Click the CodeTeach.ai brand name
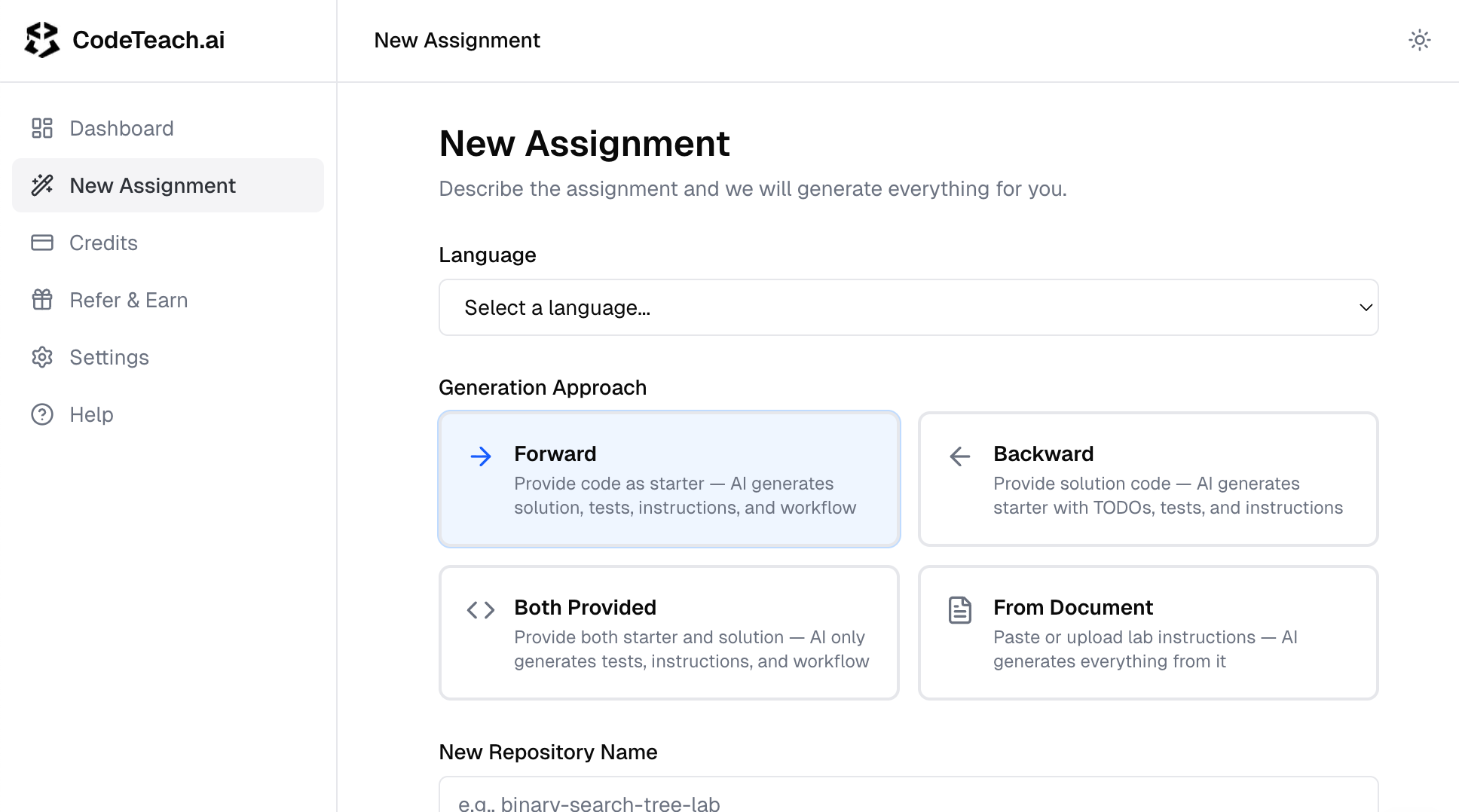The width and height of the screenshot is (1459, 812). pyautogui.click(x=148, y=40)
